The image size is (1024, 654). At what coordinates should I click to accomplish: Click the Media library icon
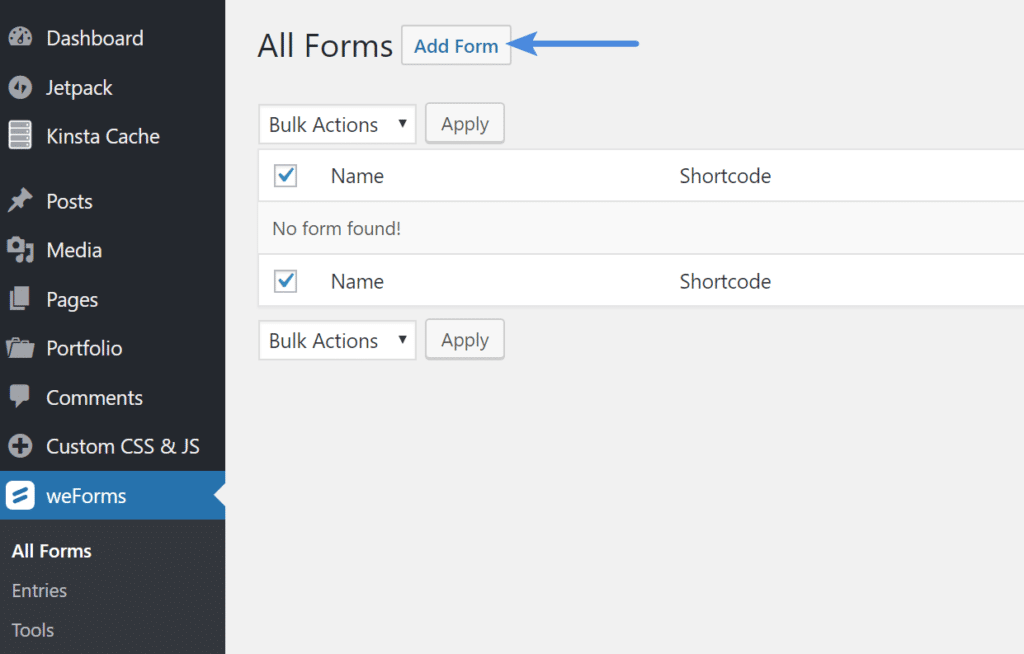click(22, 250)
